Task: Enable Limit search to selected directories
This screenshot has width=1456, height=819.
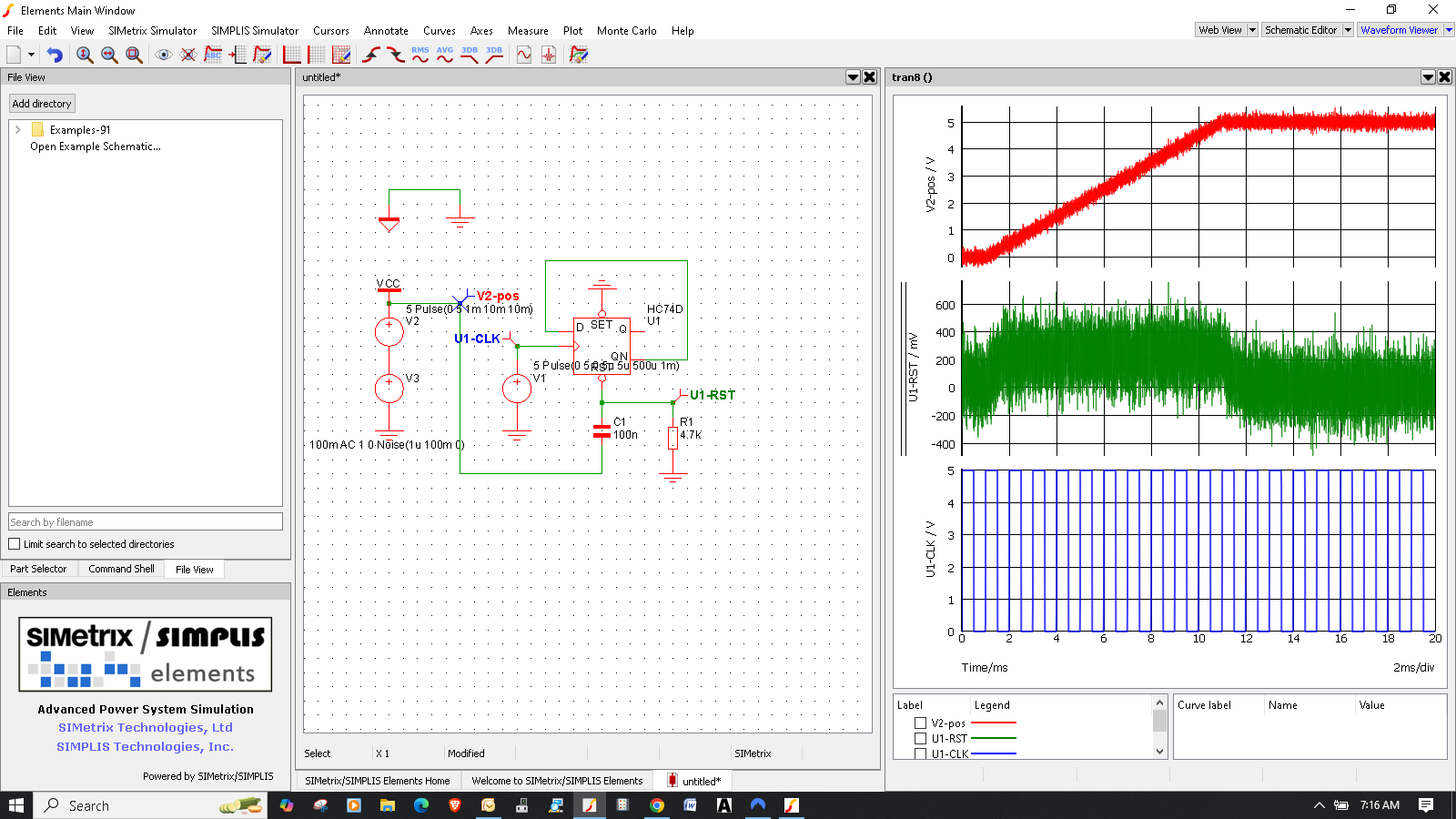Action: pos(15,544)
